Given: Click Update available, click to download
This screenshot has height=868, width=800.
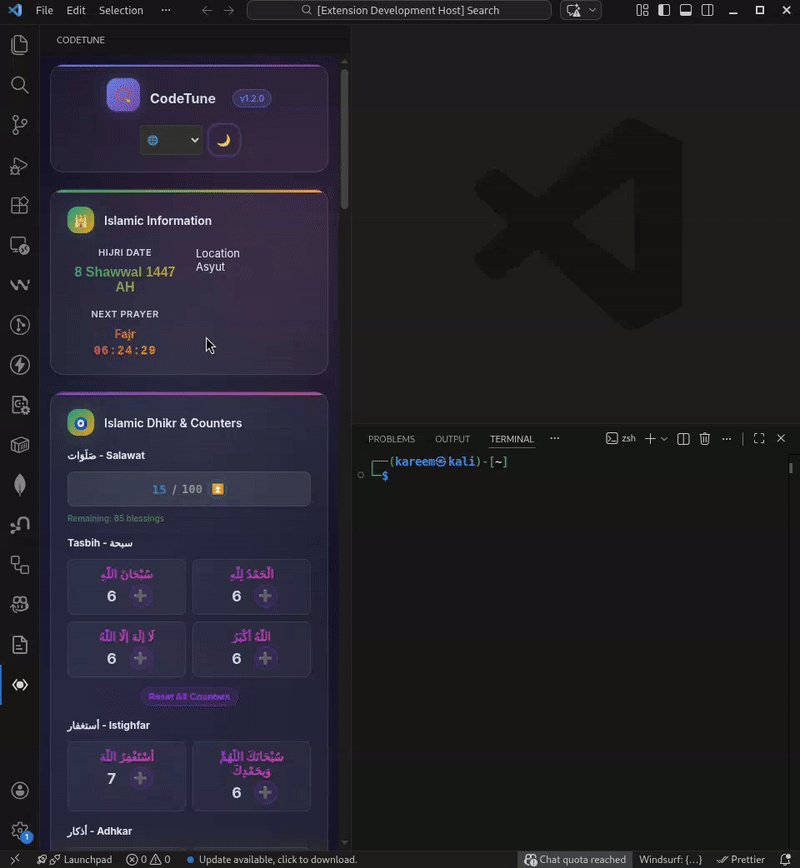Looking at the screenshot, I should tap(271, 859).
